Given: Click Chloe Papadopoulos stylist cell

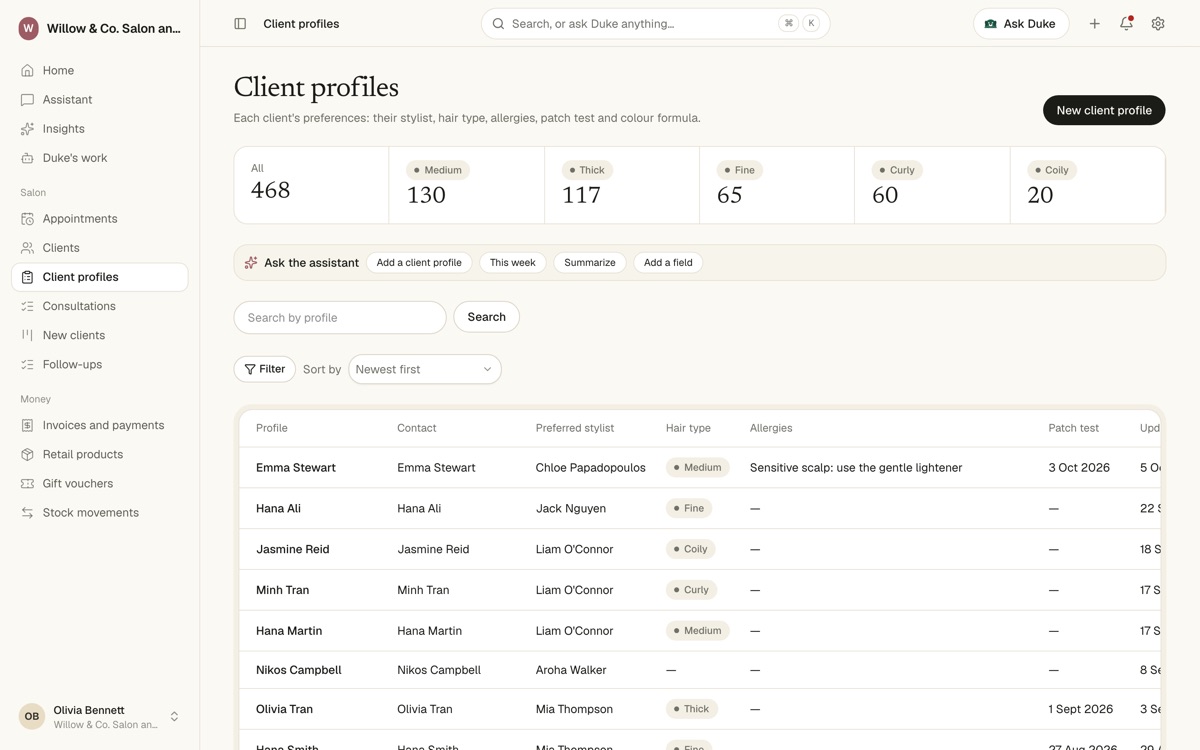Looking at the screenshot, I should pos(591,468).
